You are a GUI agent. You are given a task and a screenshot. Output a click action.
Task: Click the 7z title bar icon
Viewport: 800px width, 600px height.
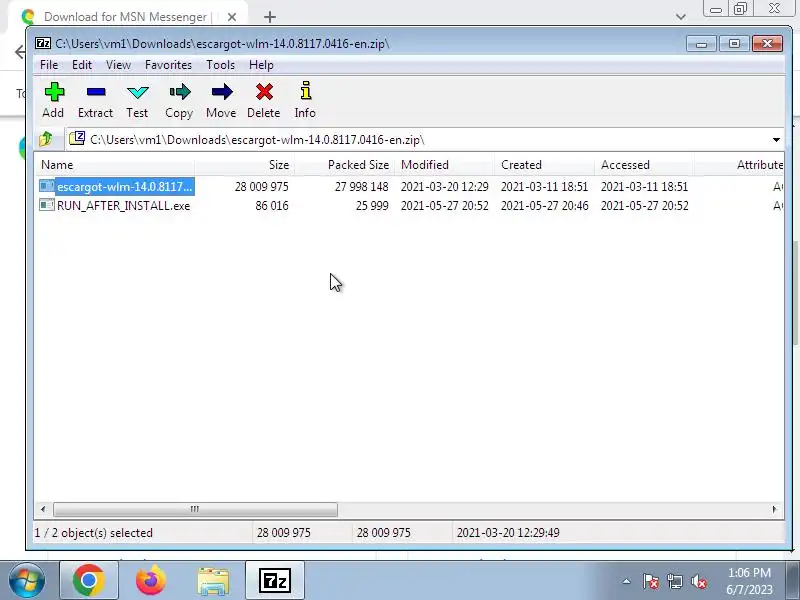tap(43, 43)
